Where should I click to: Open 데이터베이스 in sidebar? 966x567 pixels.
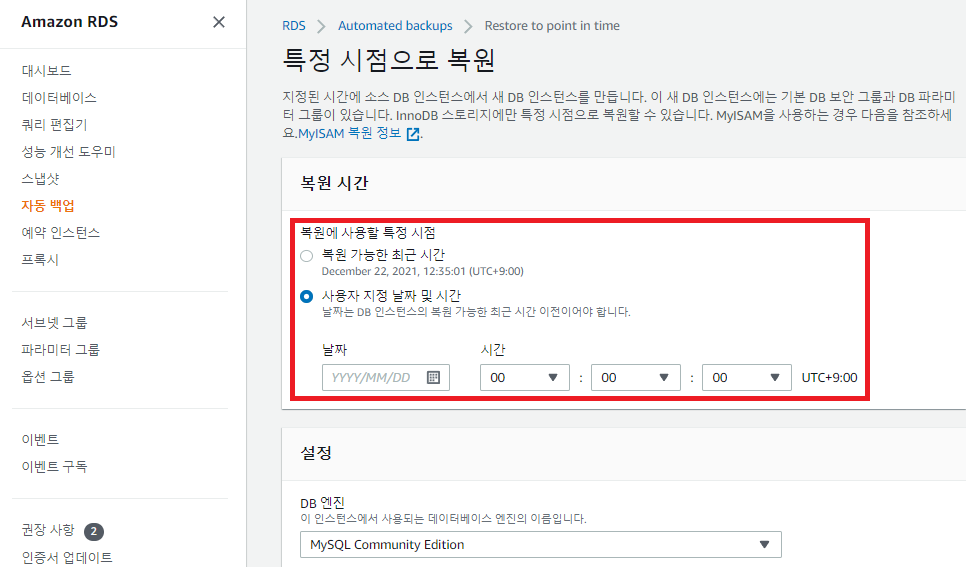(x=59, y=97)
